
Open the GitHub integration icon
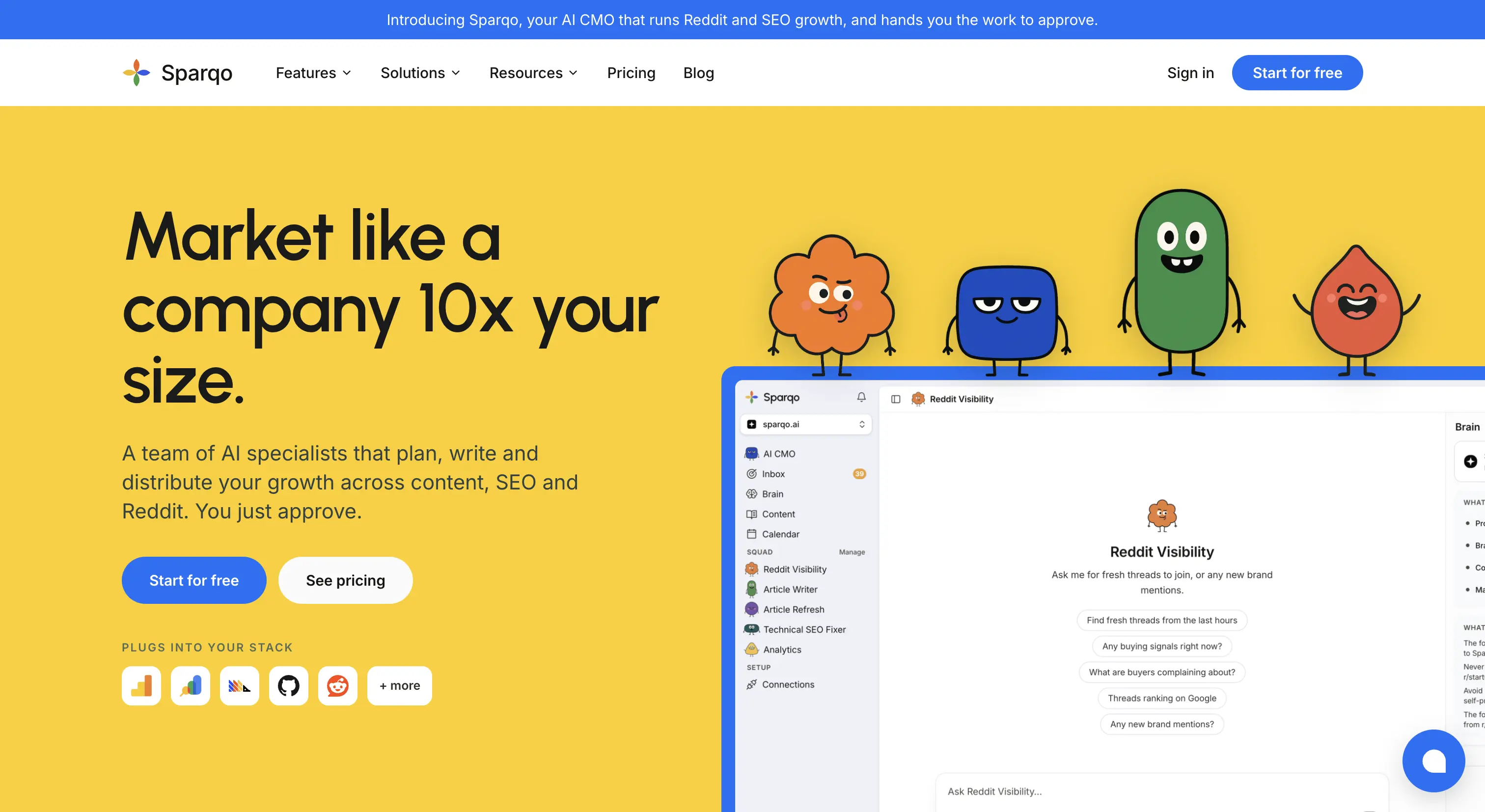[x=288, y=686]
